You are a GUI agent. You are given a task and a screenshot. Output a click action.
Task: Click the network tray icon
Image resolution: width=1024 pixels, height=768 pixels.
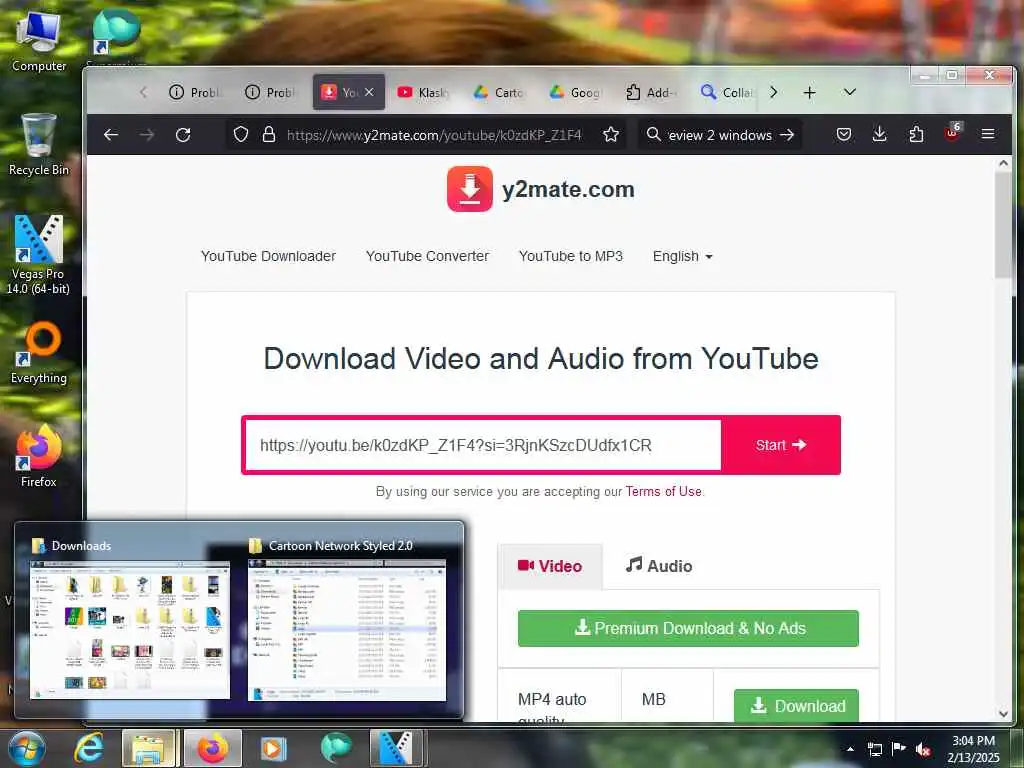pyautogui.click(x=874, y=749)
